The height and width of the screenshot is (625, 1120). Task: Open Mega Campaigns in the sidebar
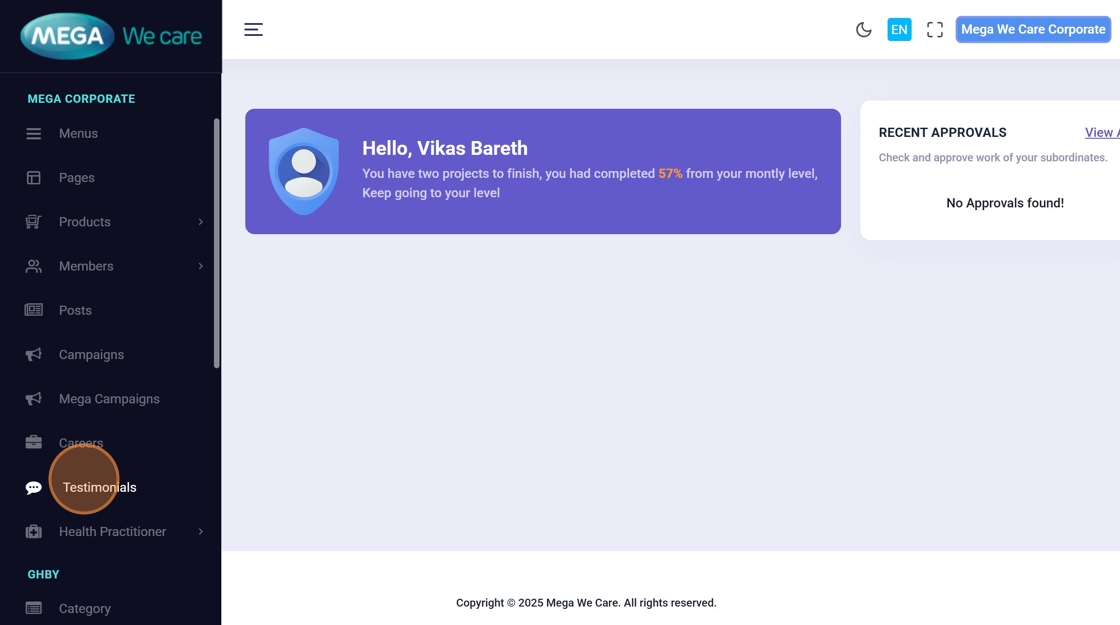click(x=109, y=399)
